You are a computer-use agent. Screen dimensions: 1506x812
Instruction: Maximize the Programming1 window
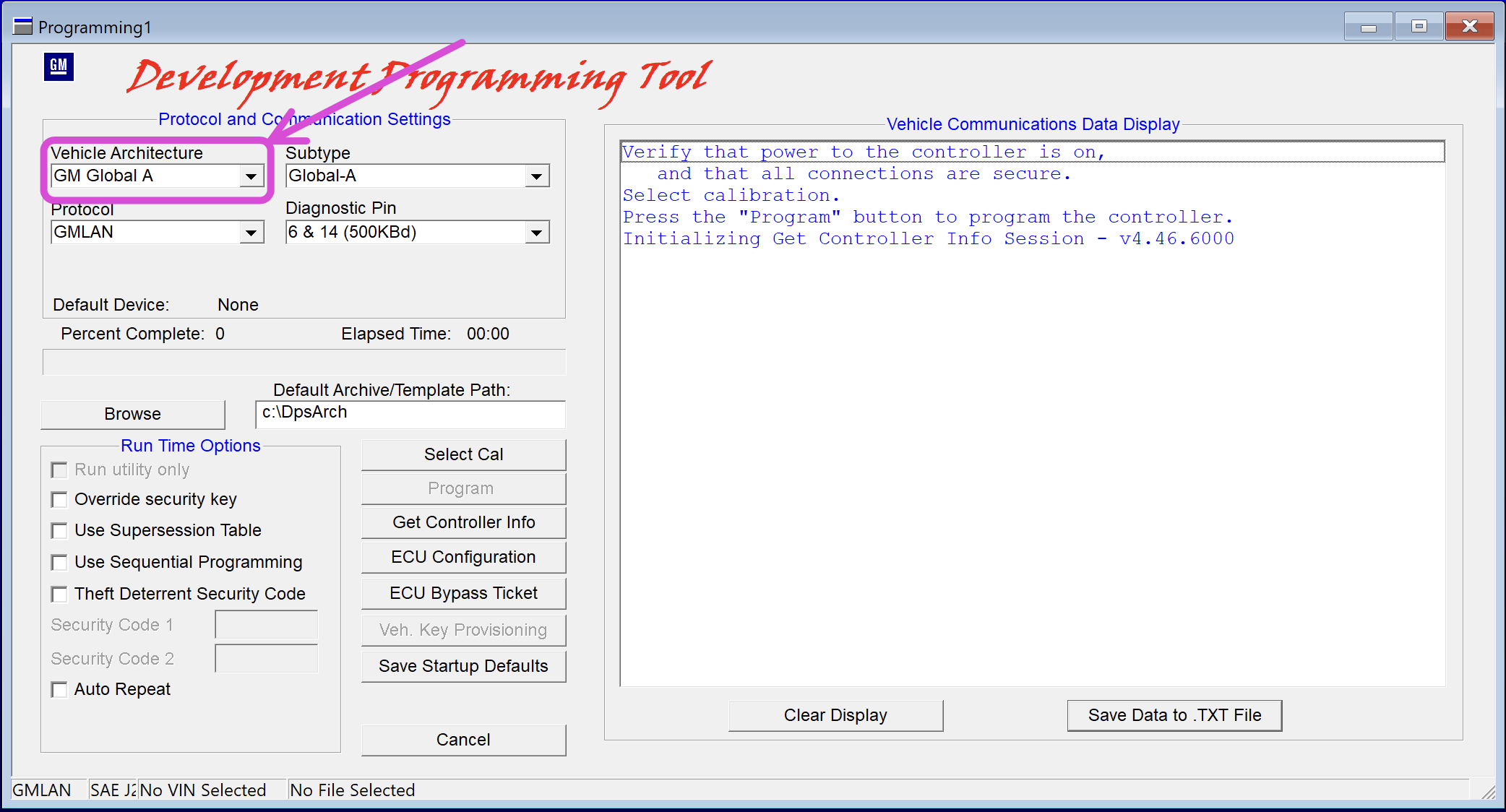pos(1419,27)
